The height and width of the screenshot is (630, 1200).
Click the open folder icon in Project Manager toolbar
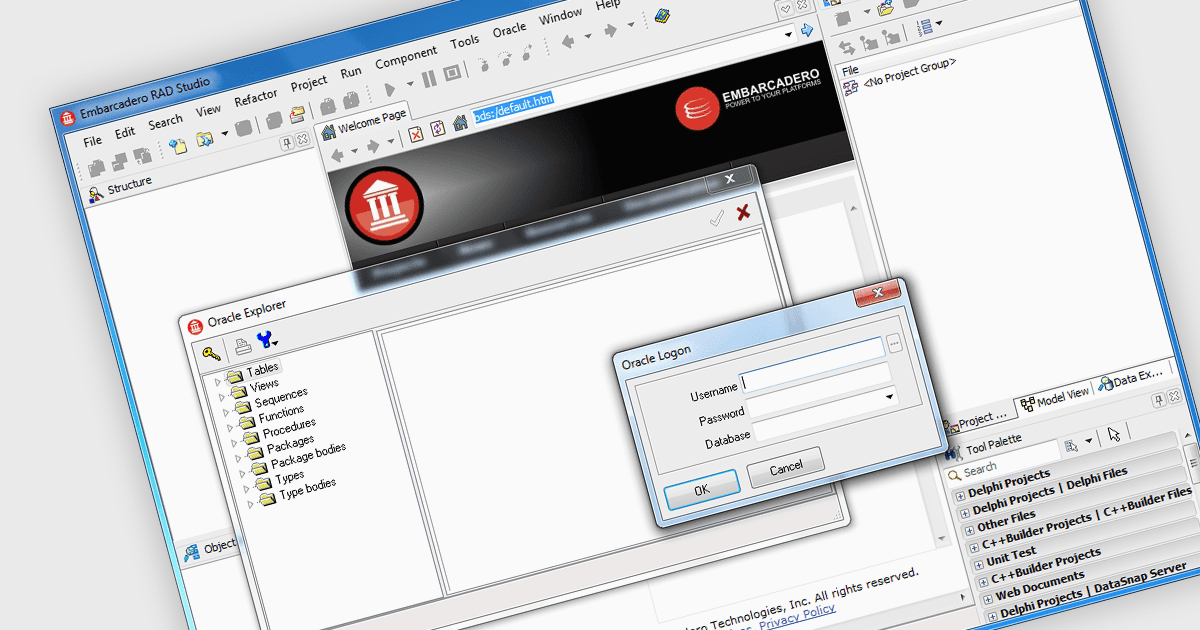pos(885,9)
